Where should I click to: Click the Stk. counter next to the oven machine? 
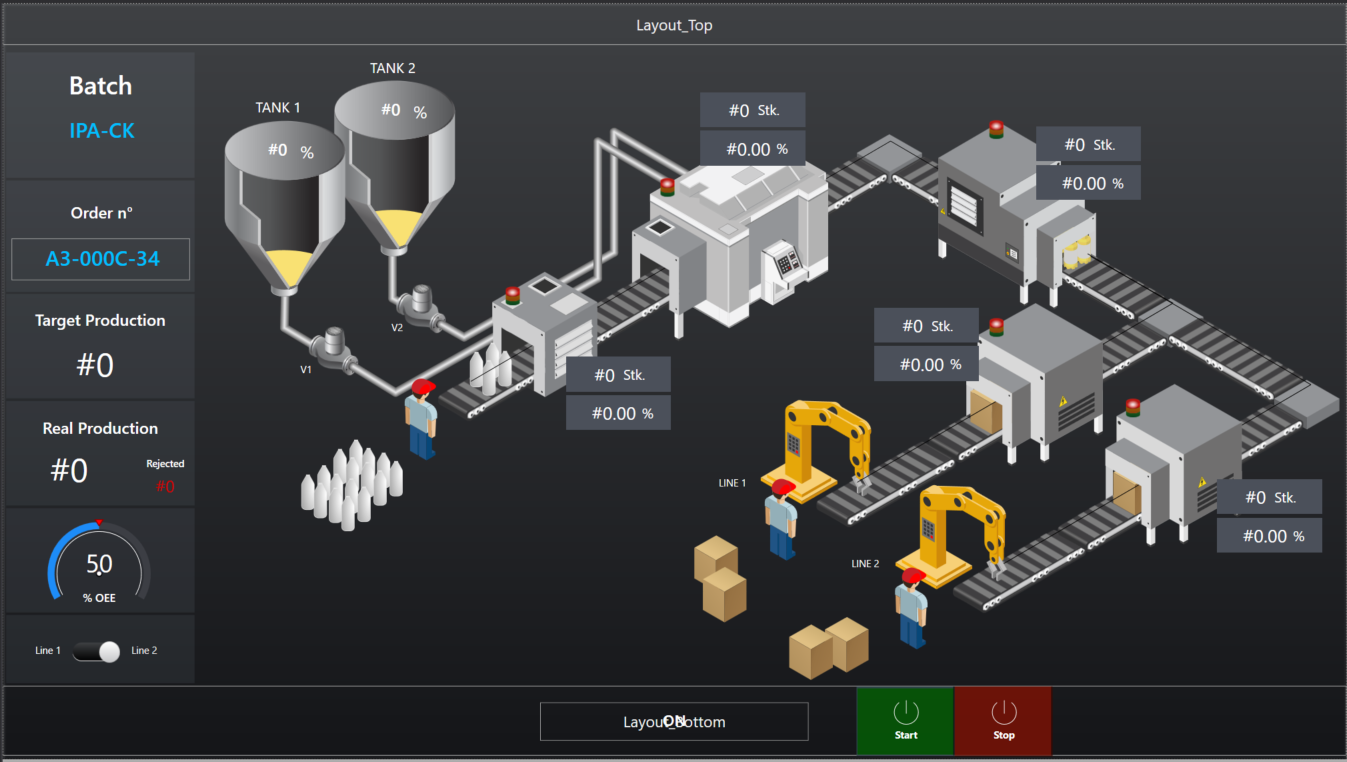(x=1088, y=145)
